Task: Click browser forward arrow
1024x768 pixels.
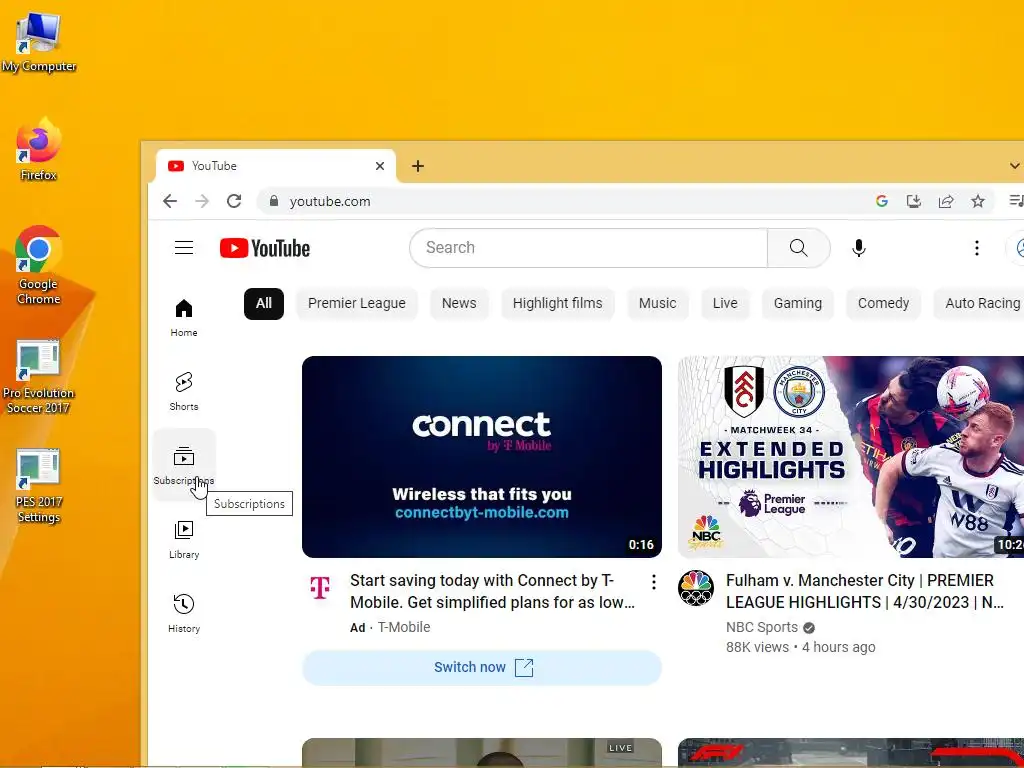Action: 202,201
